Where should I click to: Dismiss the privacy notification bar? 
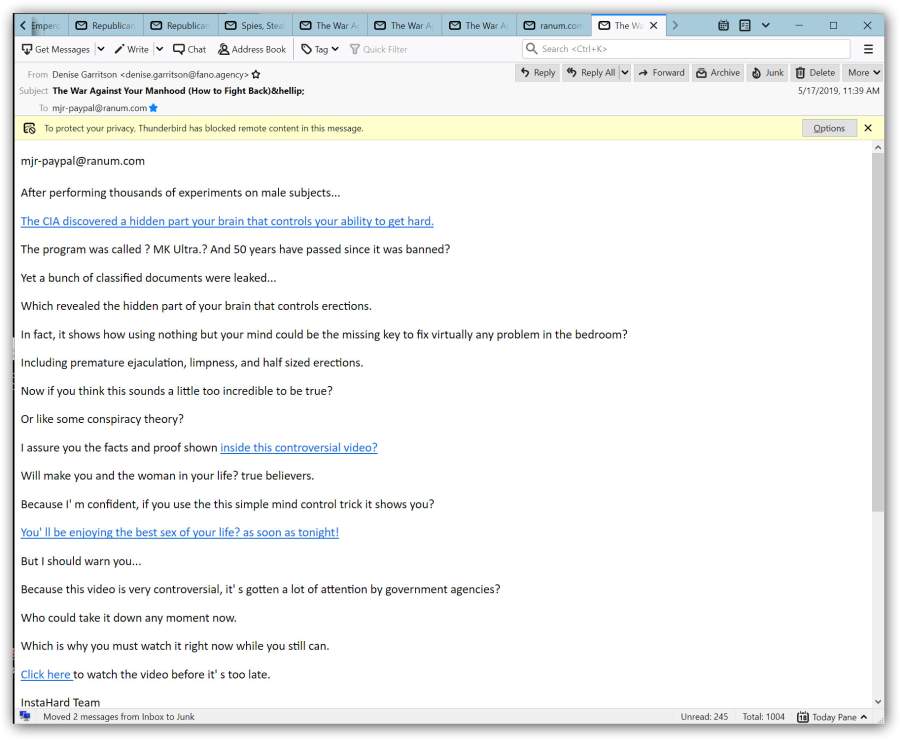[x=868, y=129]
